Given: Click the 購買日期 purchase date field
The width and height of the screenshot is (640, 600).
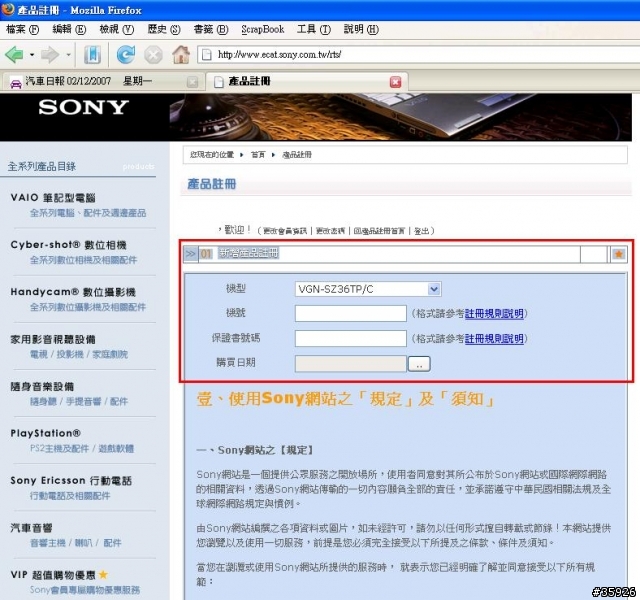Looking at the screenshot, I should [x=351, y=363].
